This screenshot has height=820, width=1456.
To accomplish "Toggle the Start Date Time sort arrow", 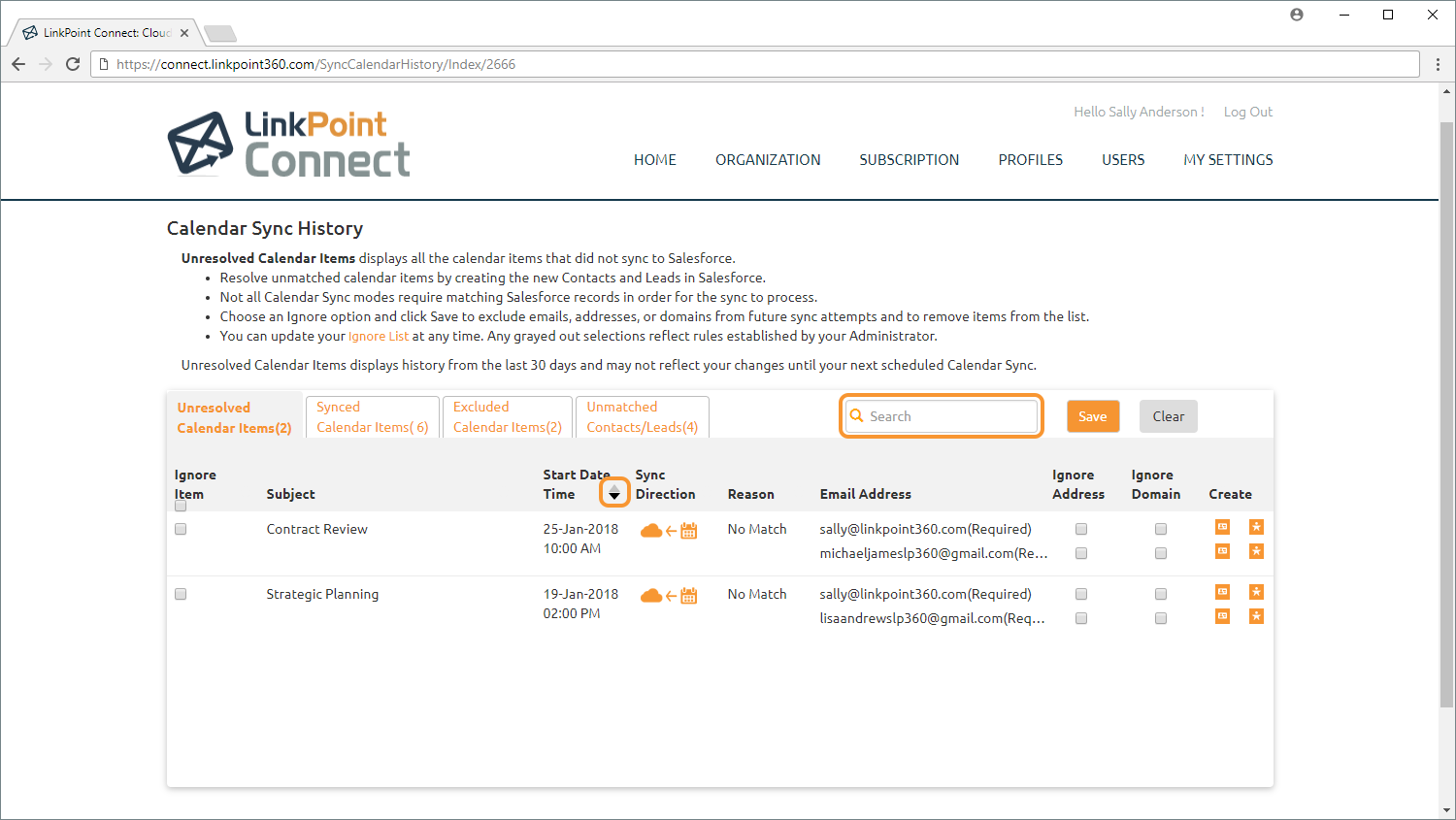I will click(614, 493).
